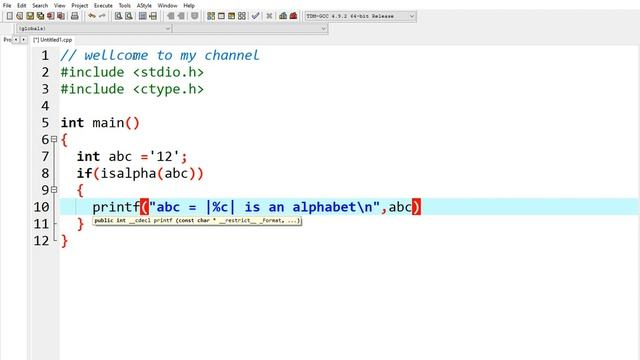Screen dimensions: 640x360
Task: Open the Execute menu
Action: tap(103, 5)
